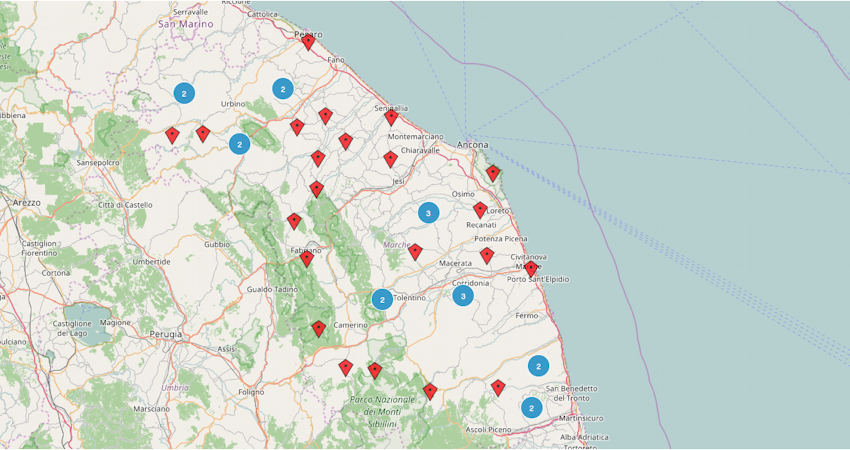Click the red marker near Potenza Picena

click(487, 255)
